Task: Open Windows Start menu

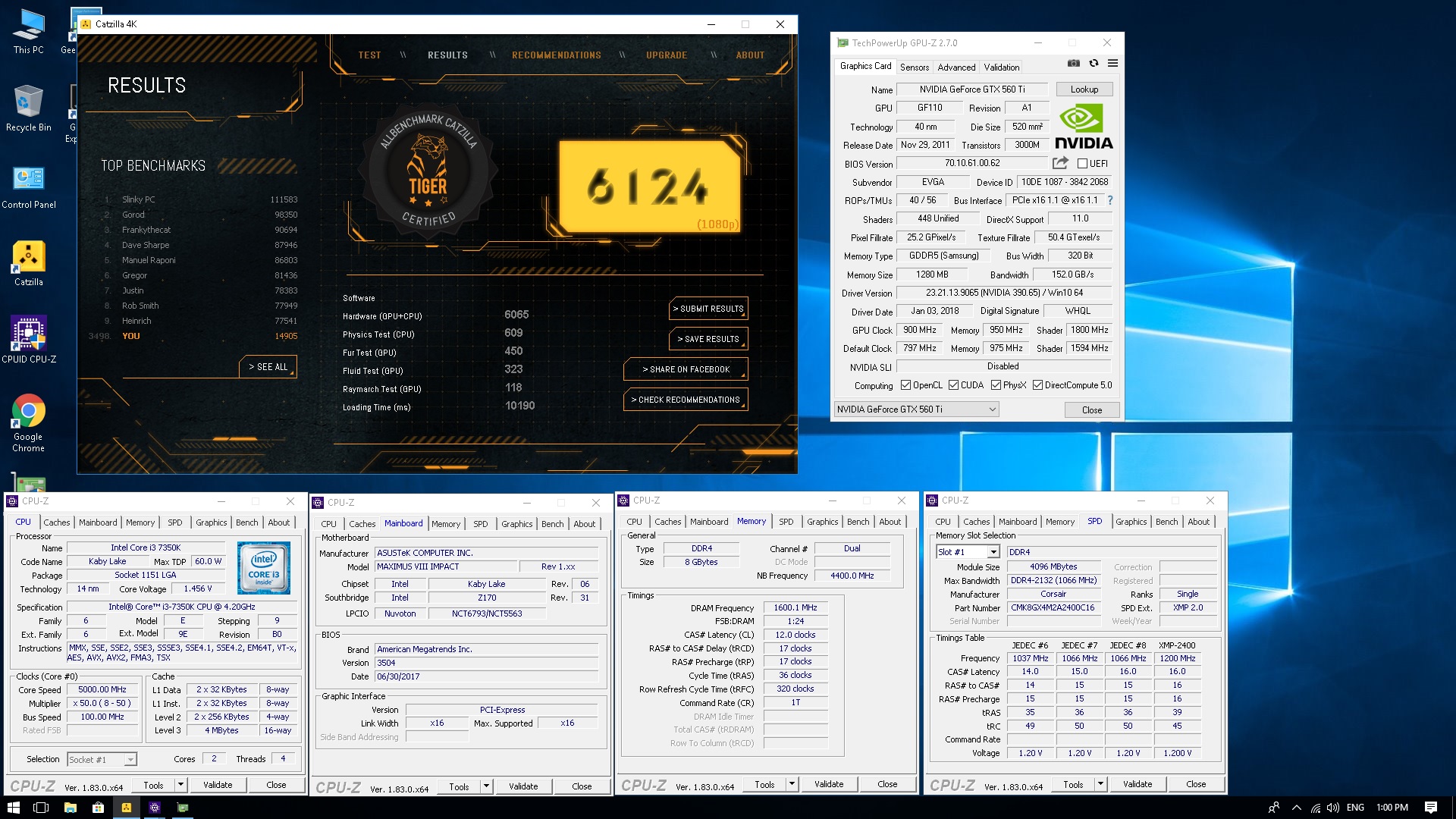Action: tap(13, 808)
